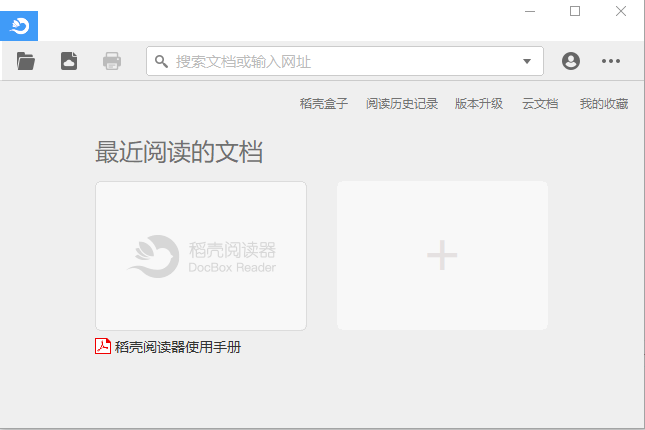Viewport: 645px width, 430px height.
Task: Focus the 搜索文档或输入网址 search field
Action: coord(340,61)
